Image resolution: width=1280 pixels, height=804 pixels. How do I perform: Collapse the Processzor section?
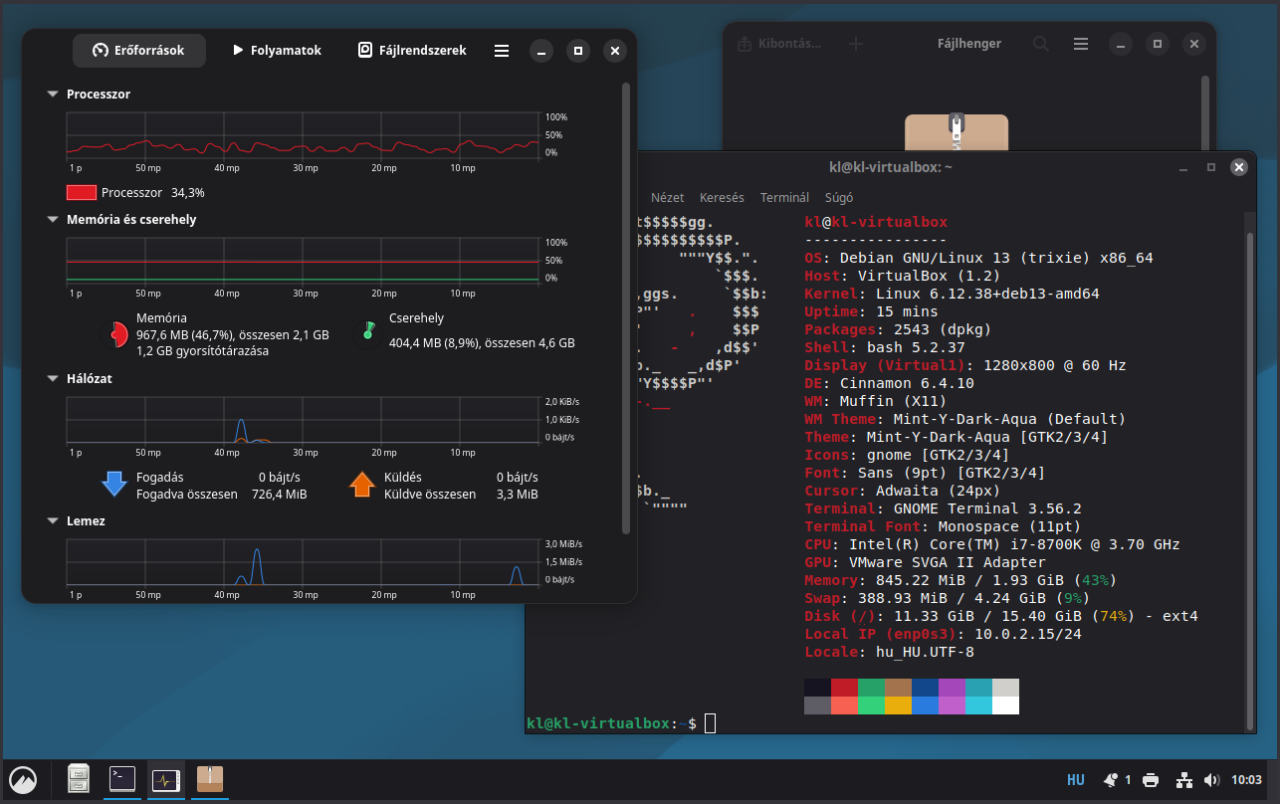click(53, 94)
